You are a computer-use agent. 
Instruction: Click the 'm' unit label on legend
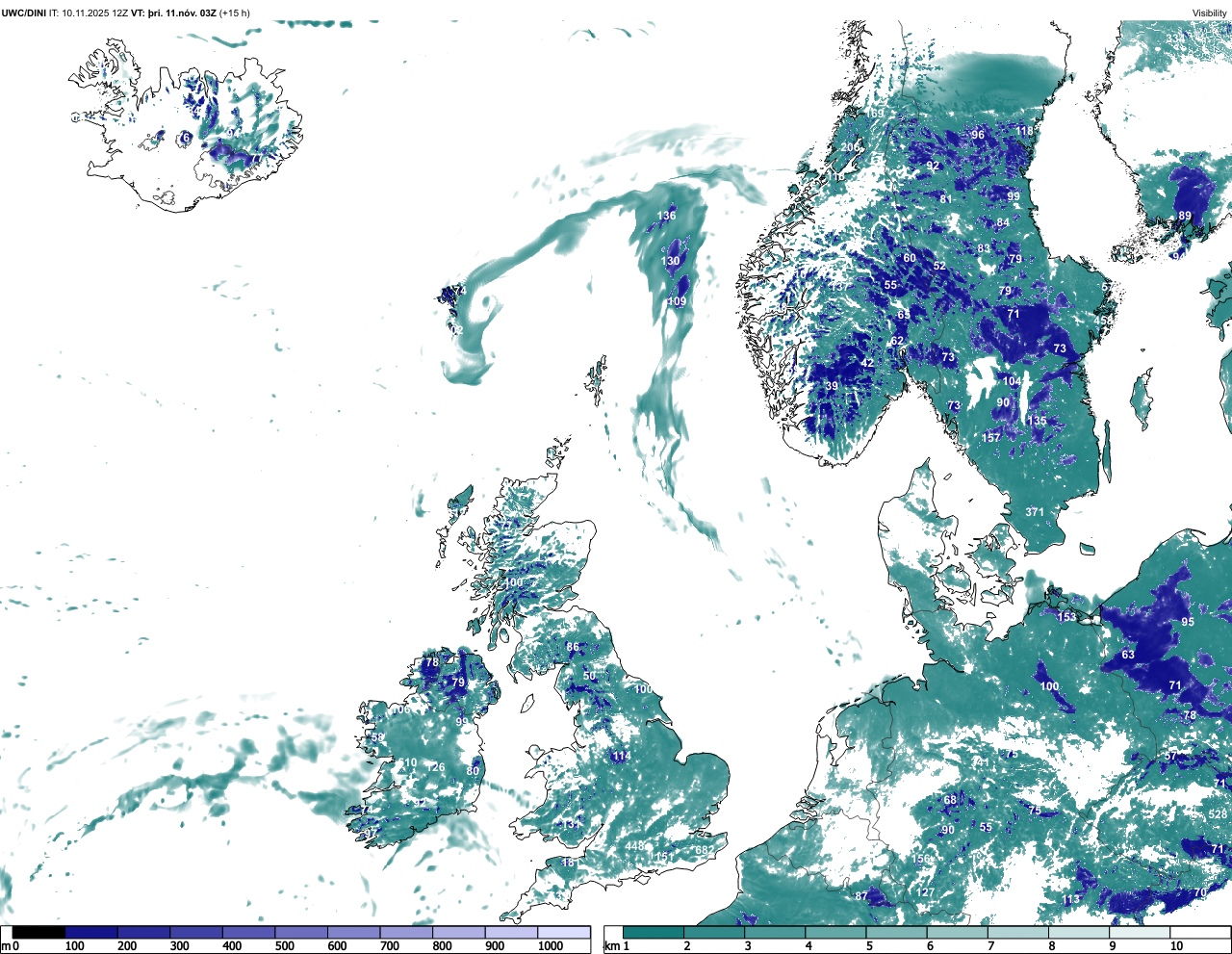click(x=5, y=946)
